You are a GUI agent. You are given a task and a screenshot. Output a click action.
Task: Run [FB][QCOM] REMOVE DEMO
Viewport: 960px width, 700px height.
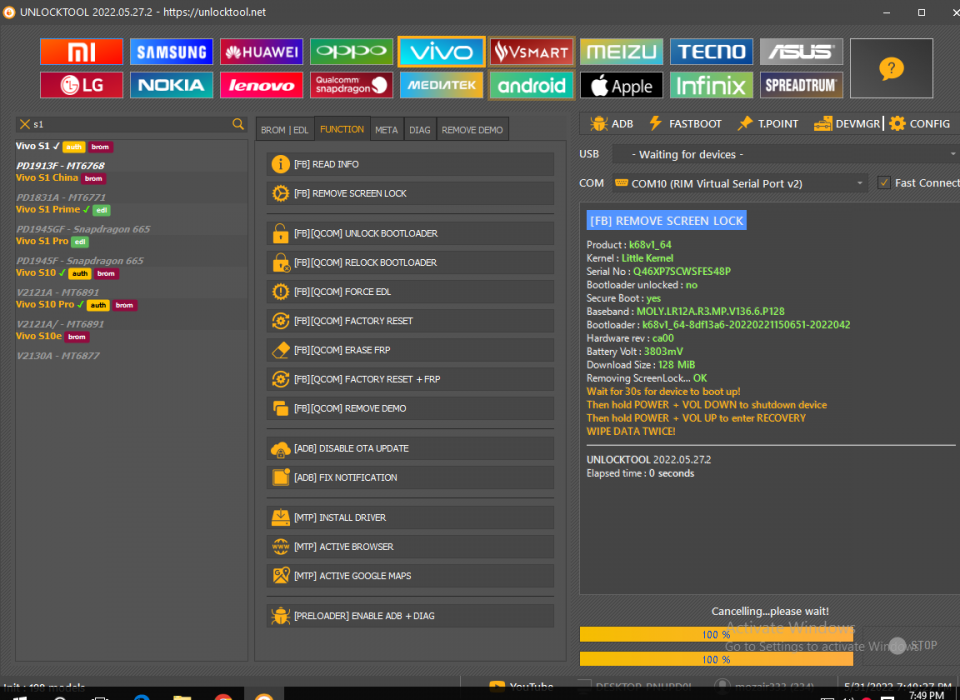(410, 408)
